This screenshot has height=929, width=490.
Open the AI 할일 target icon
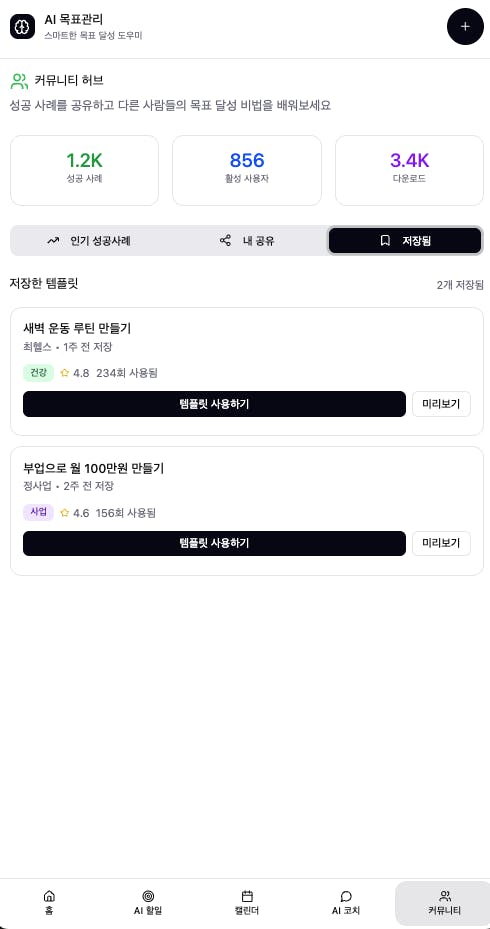click(148, 896)
